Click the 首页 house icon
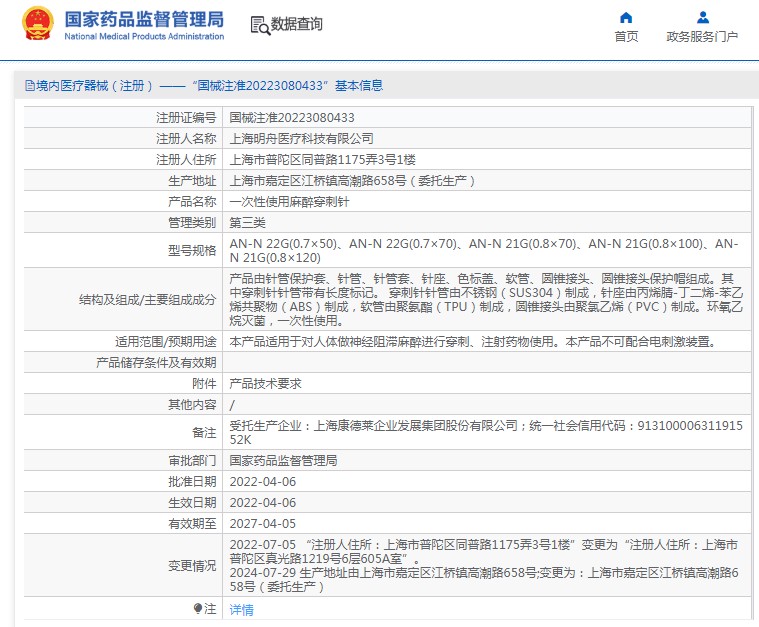759x627 pixels. [x=626, y=17]
